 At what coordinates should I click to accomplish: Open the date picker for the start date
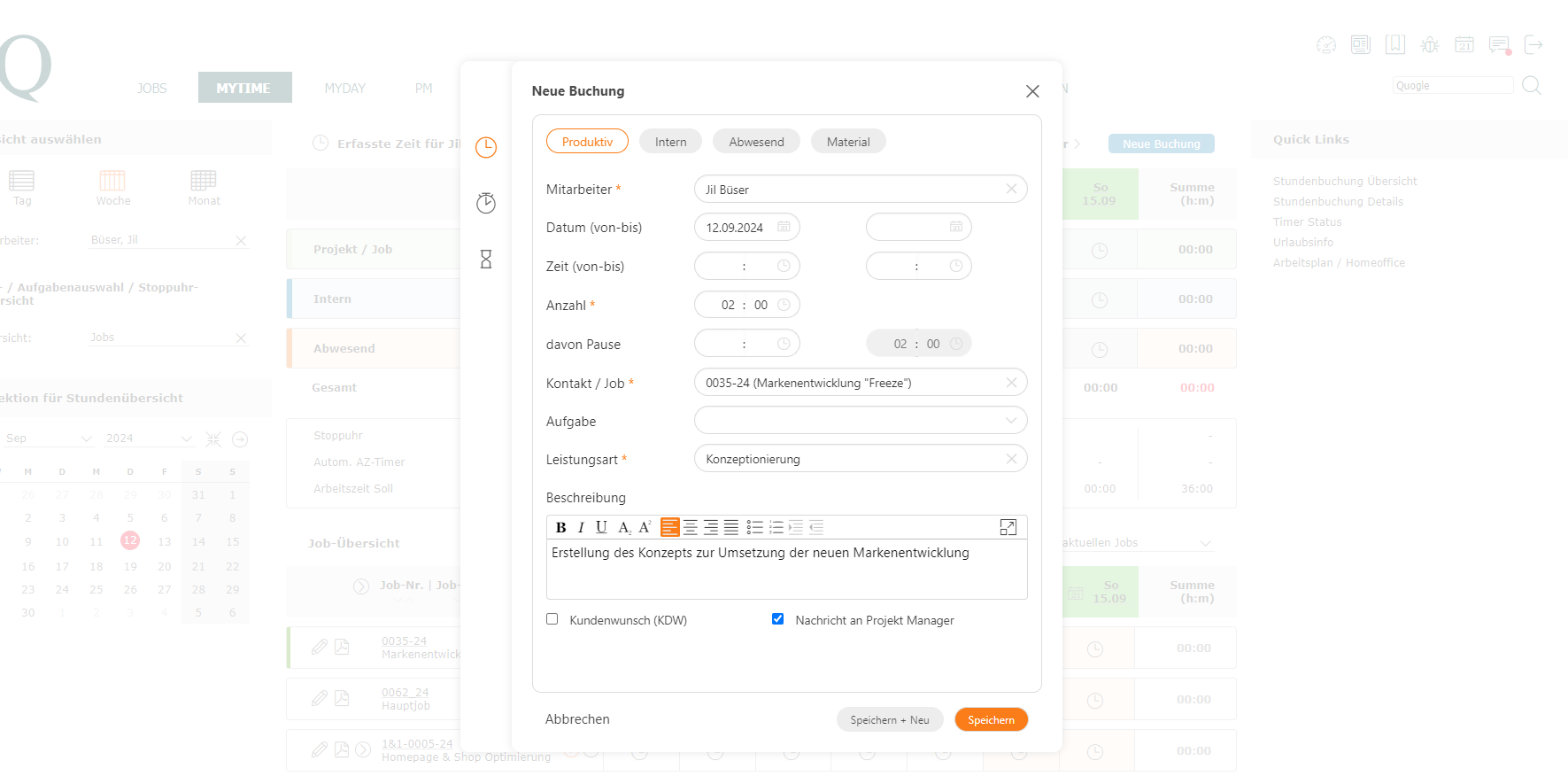784,228
